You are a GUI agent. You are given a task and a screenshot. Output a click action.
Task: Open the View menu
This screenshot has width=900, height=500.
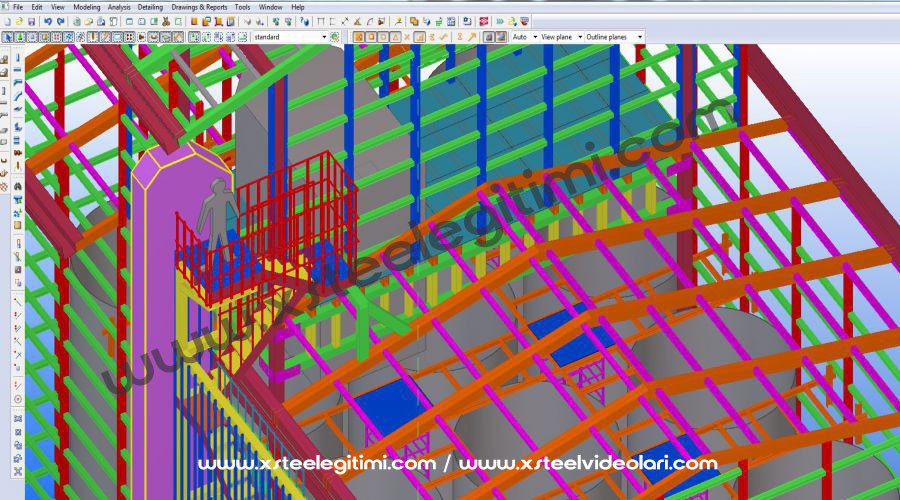[x=57, y=7]
